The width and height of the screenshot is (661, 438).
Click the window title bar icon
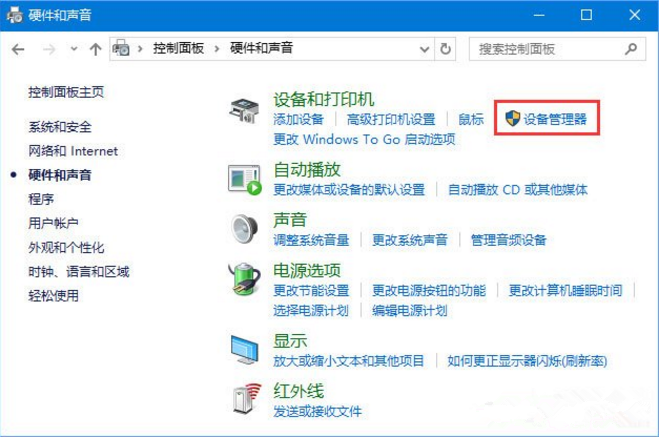coord(15,15)
